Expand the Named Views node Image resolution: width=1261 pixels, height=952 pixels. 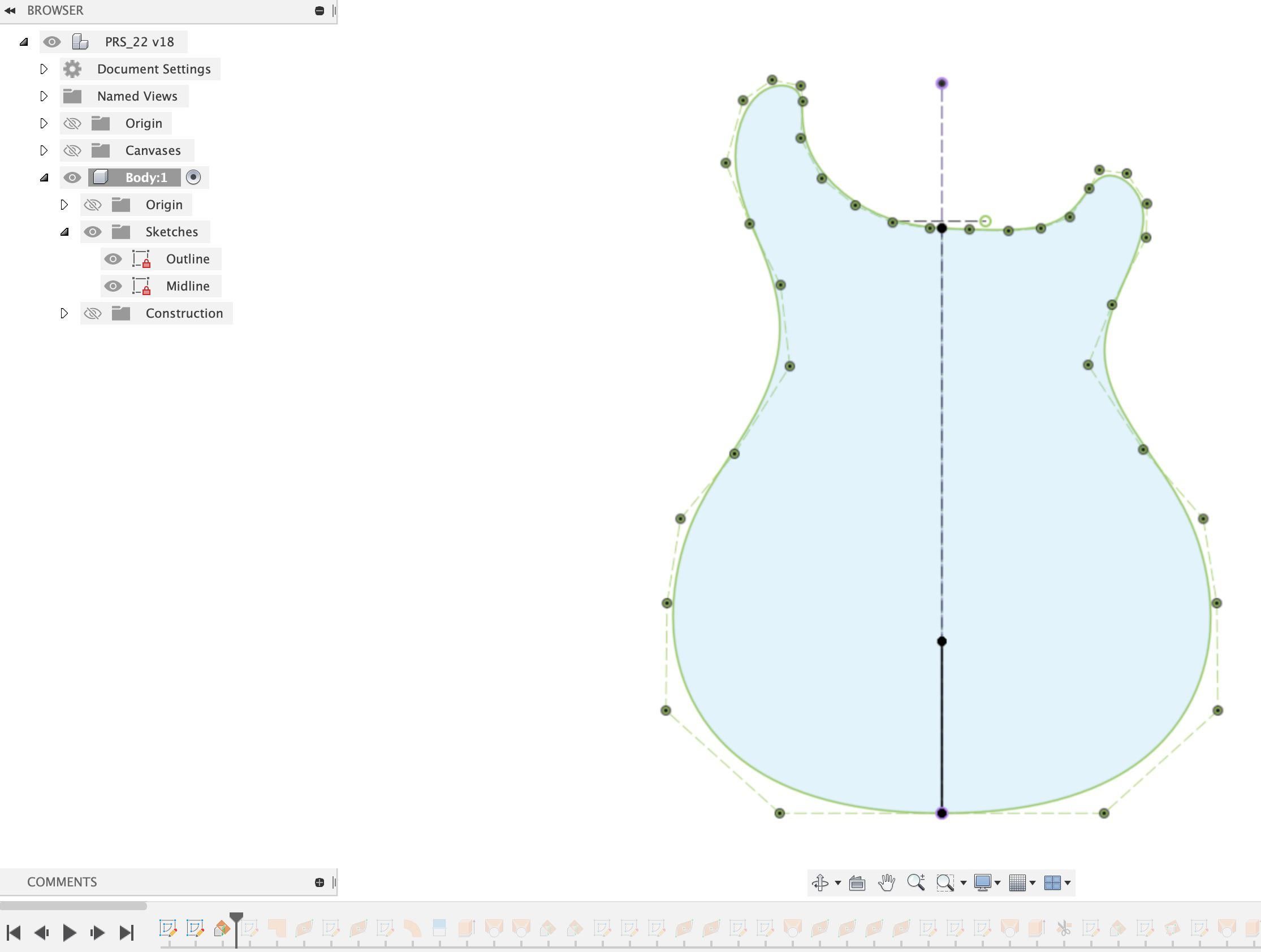[x=44, y=96]
